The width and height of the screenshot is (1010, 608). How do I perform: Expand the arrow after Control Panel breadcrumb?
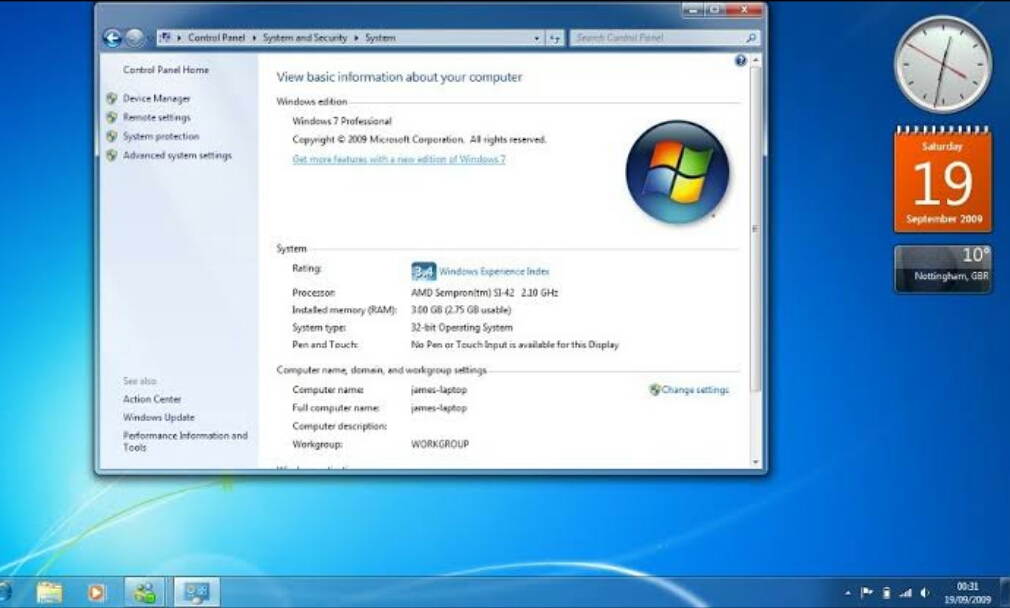[x=255, y=38]
